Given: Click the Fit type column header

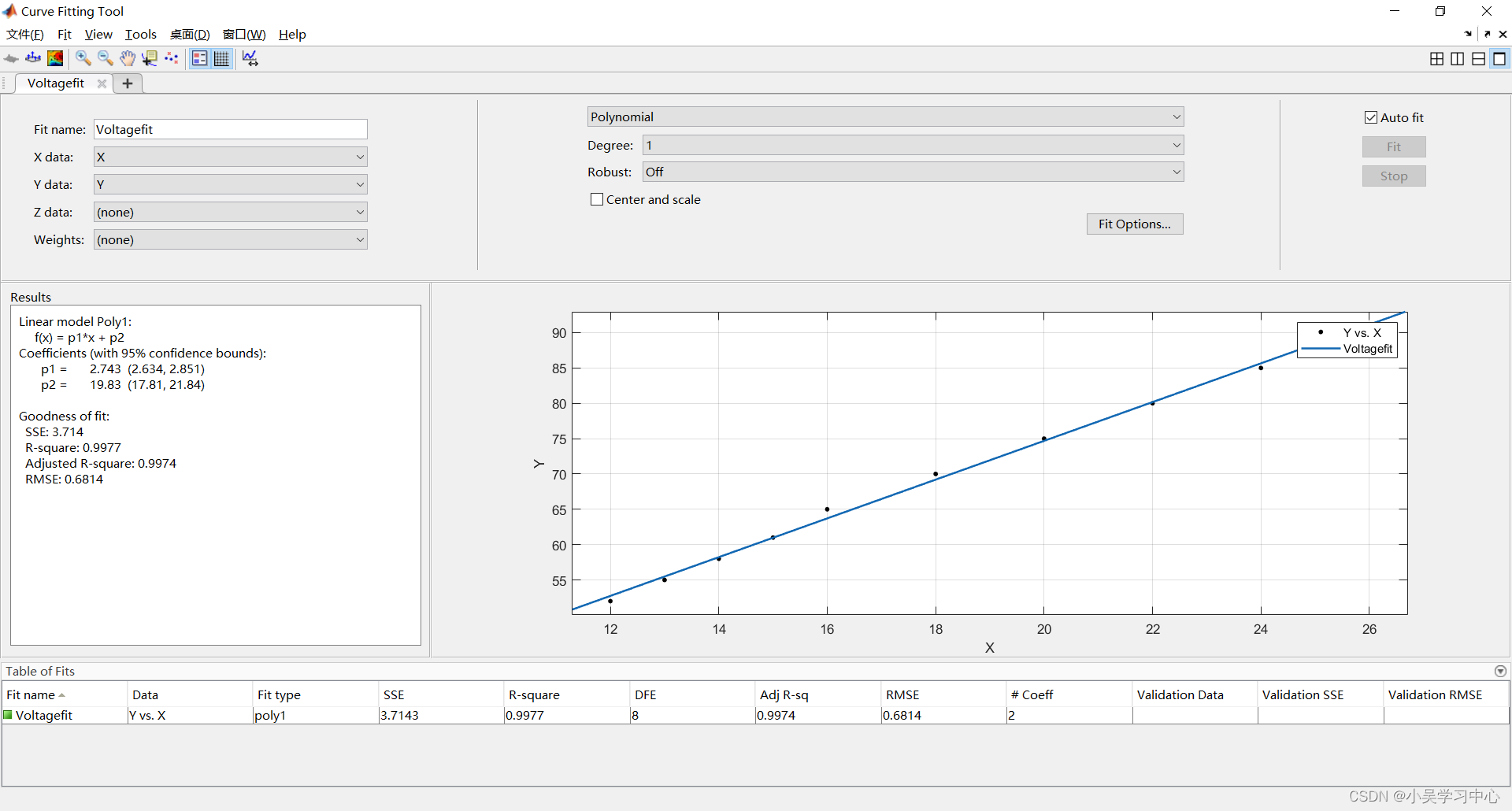Looking at the screenshot, I should click(x=315, y=694).
